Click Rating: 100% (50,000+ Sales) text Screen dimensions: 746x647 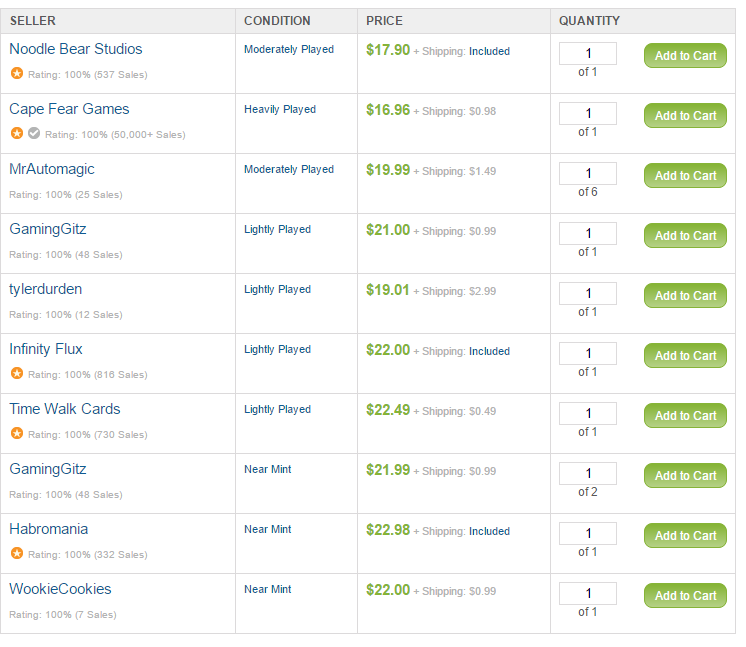pyautogui.click(x=115, y=135)
